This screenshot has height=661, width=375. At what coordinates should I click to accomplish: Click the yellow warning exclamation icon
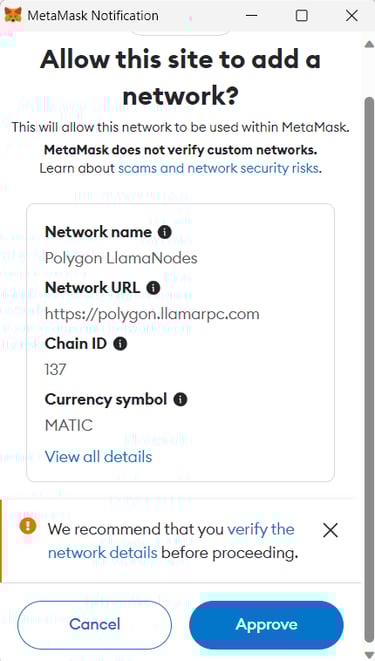28,525
